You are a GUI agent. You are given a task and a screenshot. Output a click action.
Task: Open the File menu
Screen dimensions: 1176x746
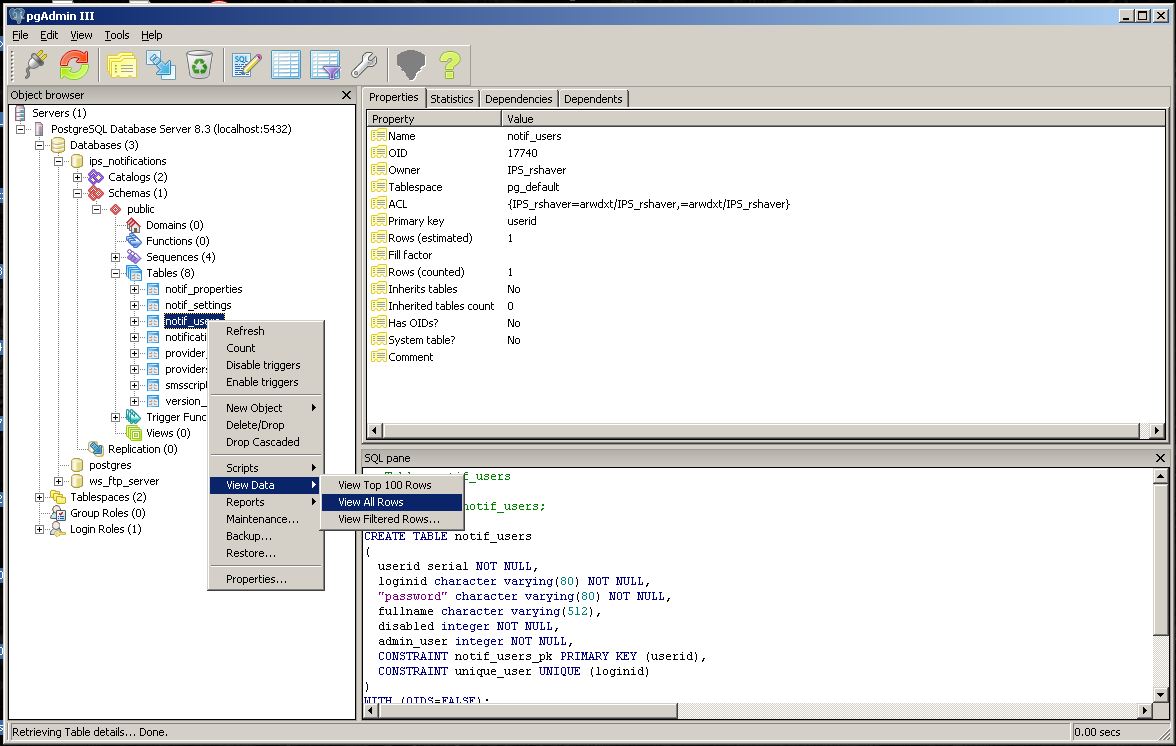click(20, 35)
